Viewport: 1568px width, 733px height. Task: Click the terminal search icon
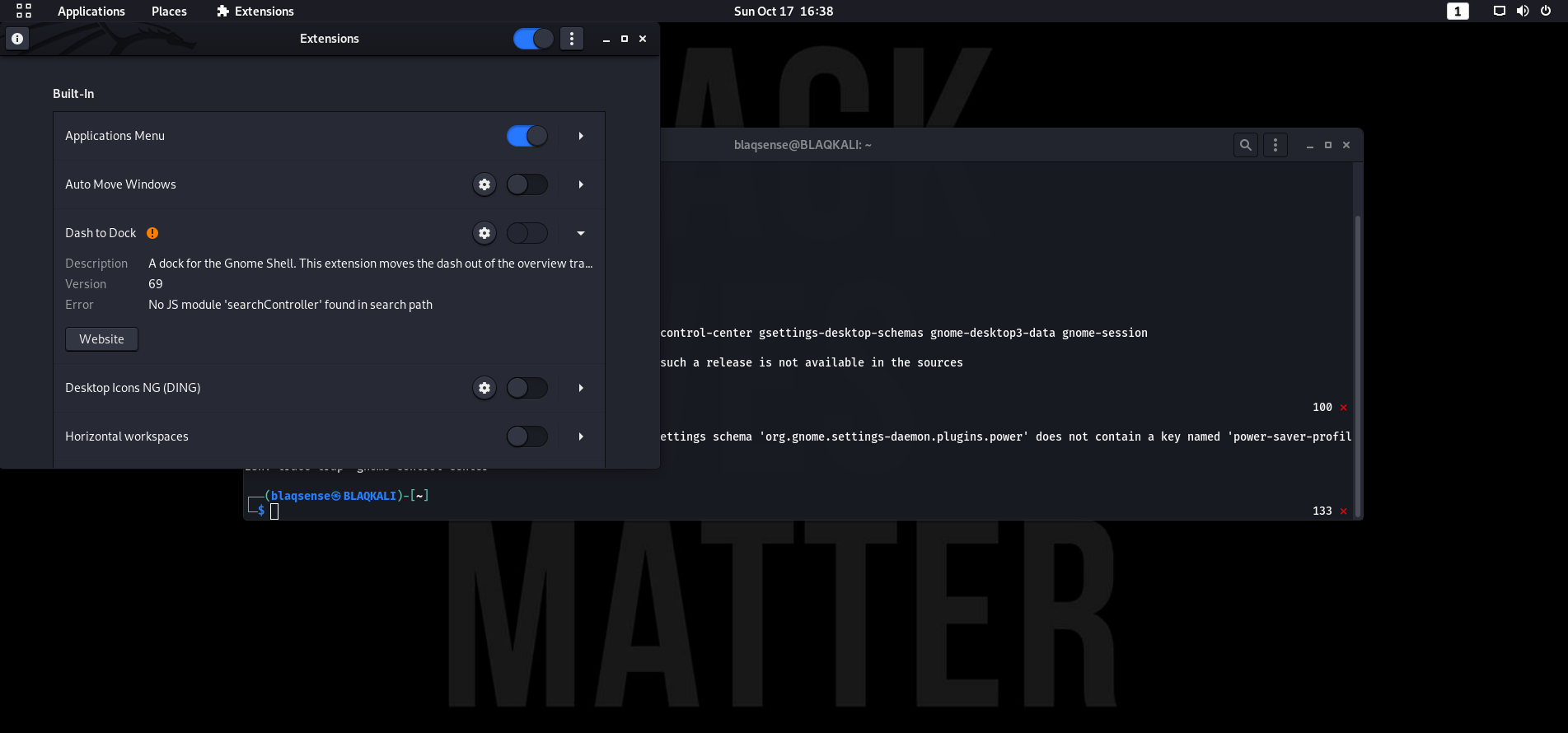pyautogui.click(x=1245, y=145)
